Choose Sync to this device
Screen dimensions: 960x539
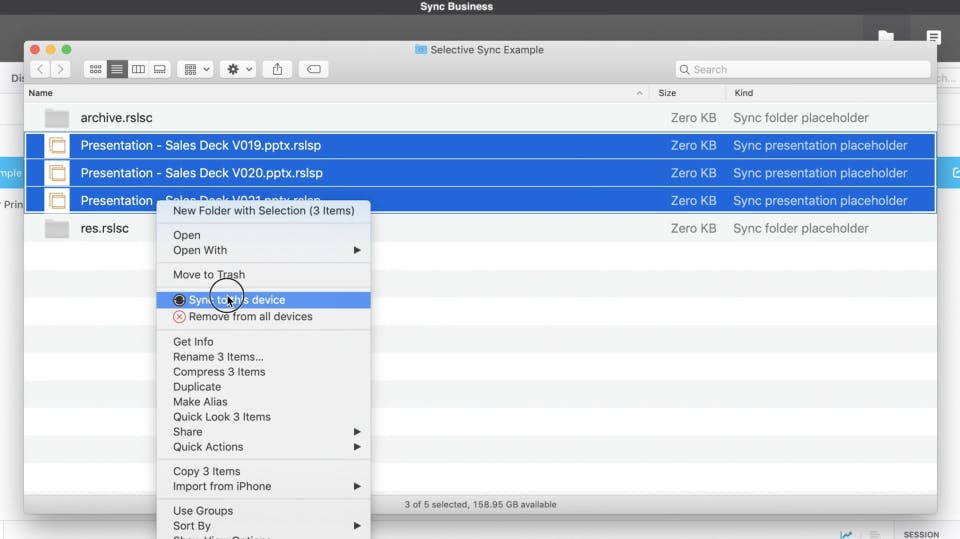263,300
